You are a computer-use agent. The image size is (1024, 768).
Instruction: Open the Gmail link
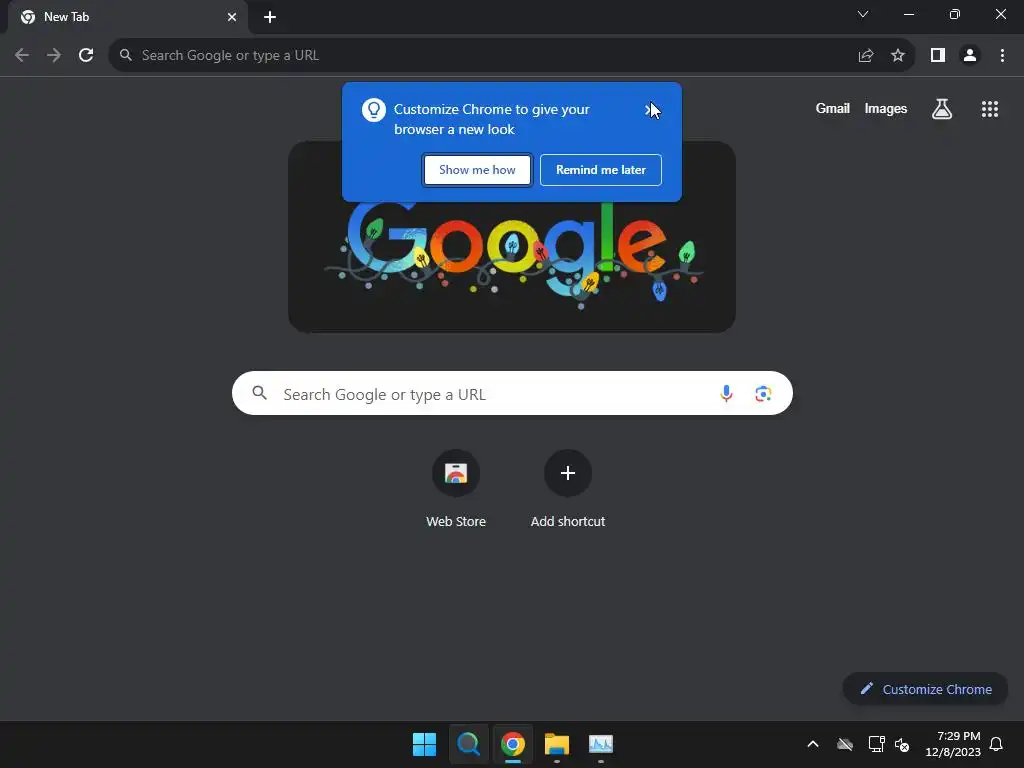click(x=833, y=108)
